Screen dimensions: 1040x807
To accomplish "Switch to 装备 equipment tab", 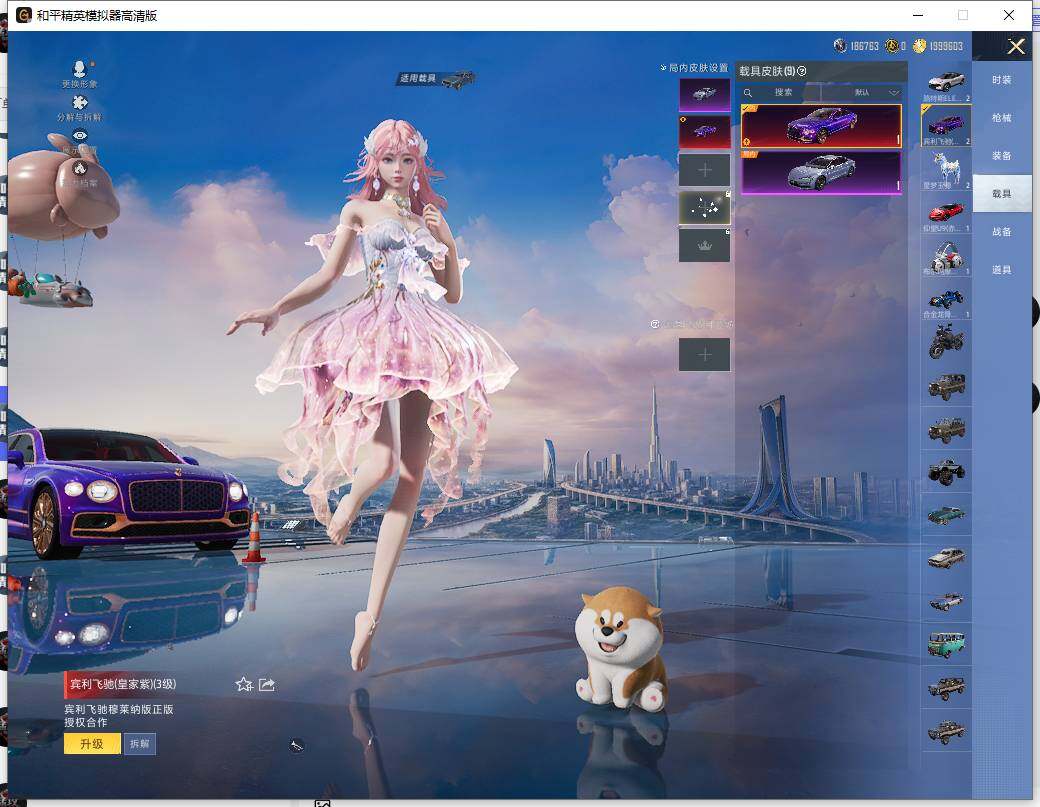I will click(x=1002, y=155).
